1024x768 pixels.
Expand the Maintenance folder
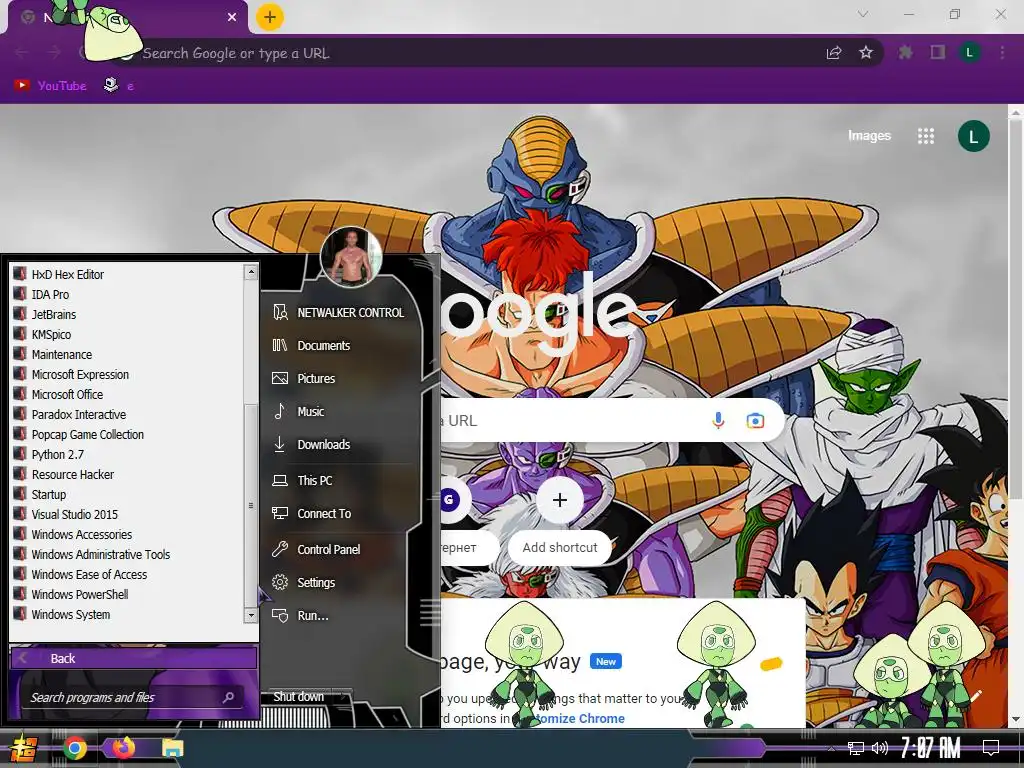(61, 355)
